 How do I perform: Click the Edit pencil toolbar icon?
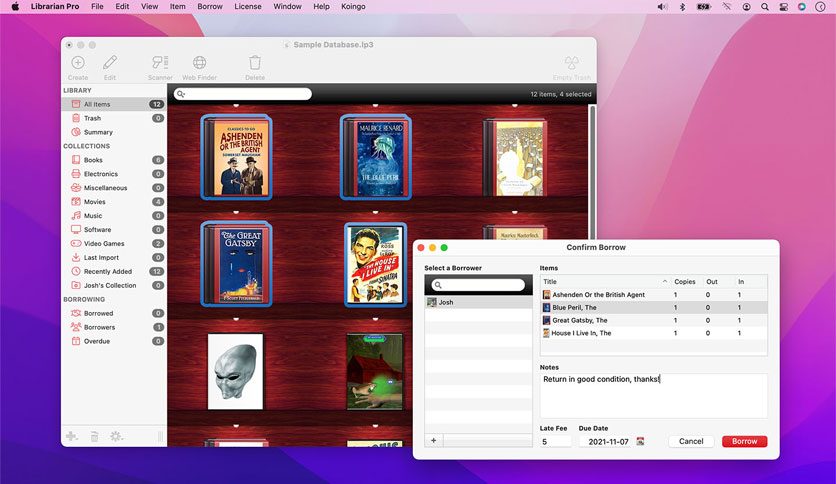[110, 63]
